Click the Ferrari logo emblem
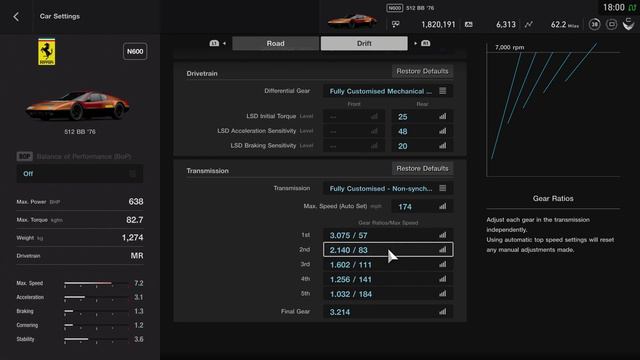 [x=47, y=52]
